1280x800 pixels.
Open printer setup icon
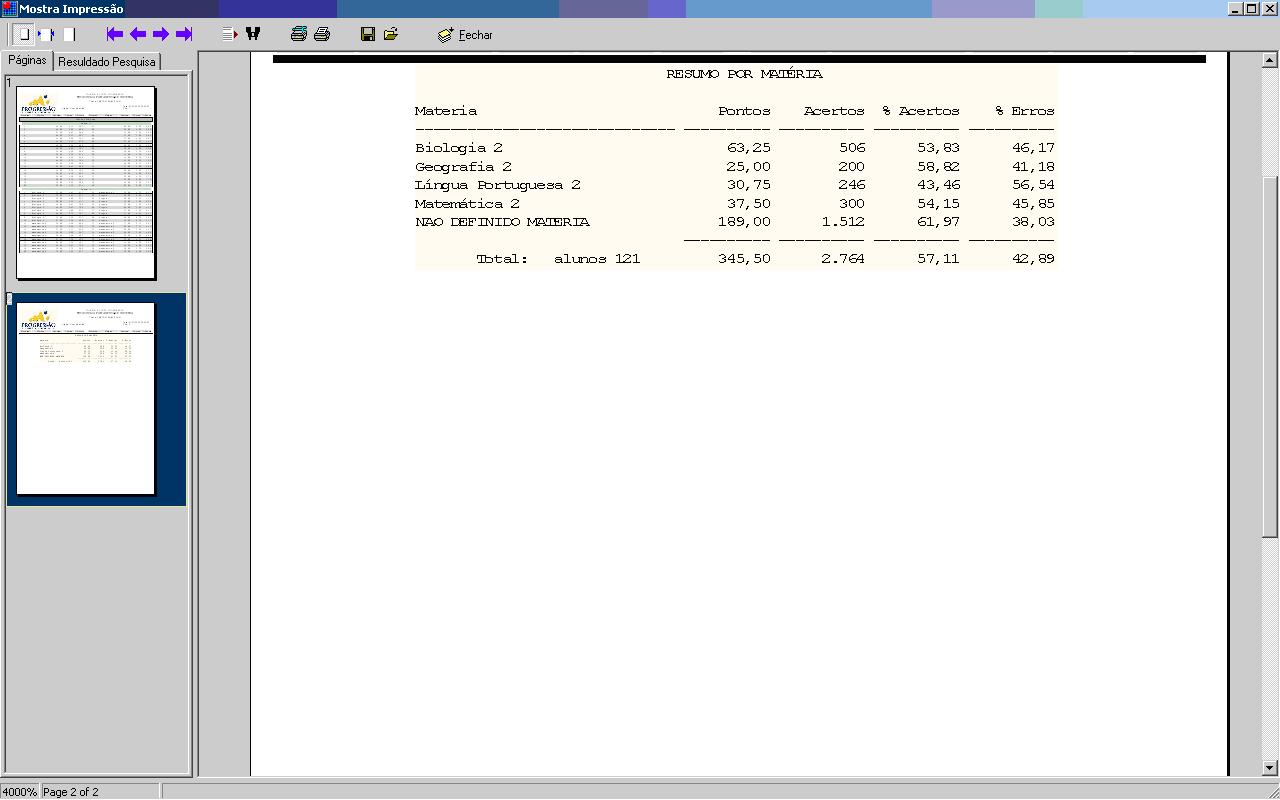point(298,34)
